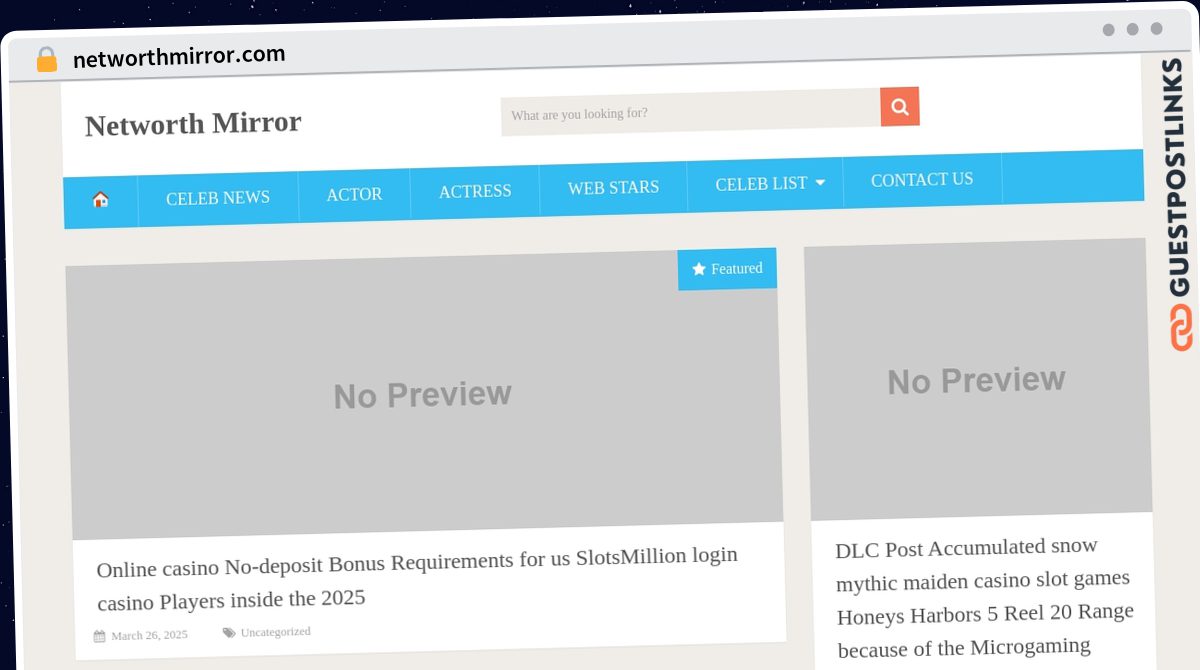This screenshot has height=670, width=1200.
Task: Click the sidebar article No Preview thumbnail
Action: click(x=978, y=380)
